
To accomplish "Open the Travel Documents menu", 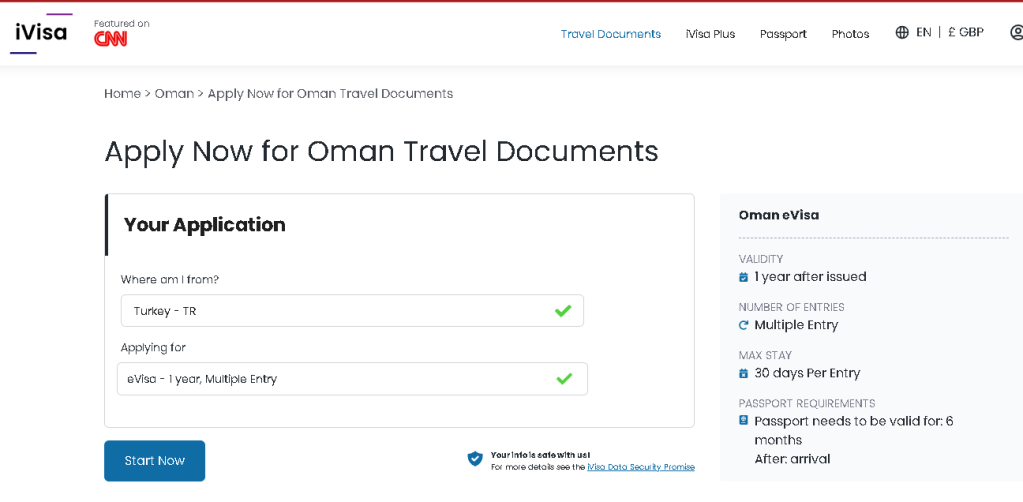I will [x=611, y=34].
